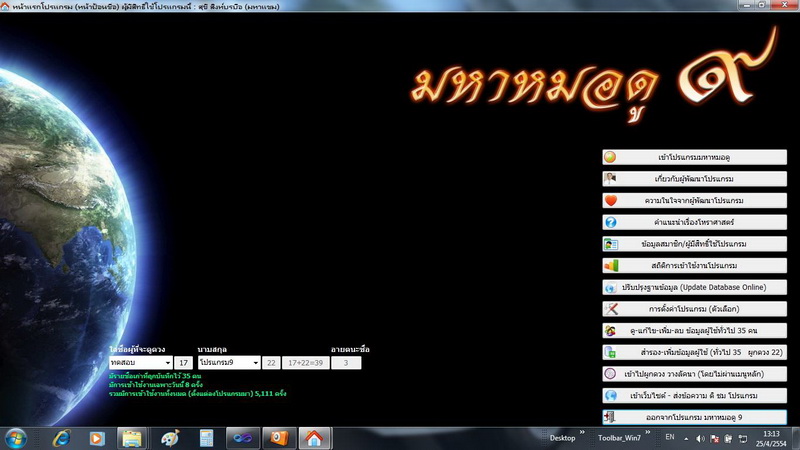
Task: Click the home icon in the title bar
Action: click(x=5, y=6)
